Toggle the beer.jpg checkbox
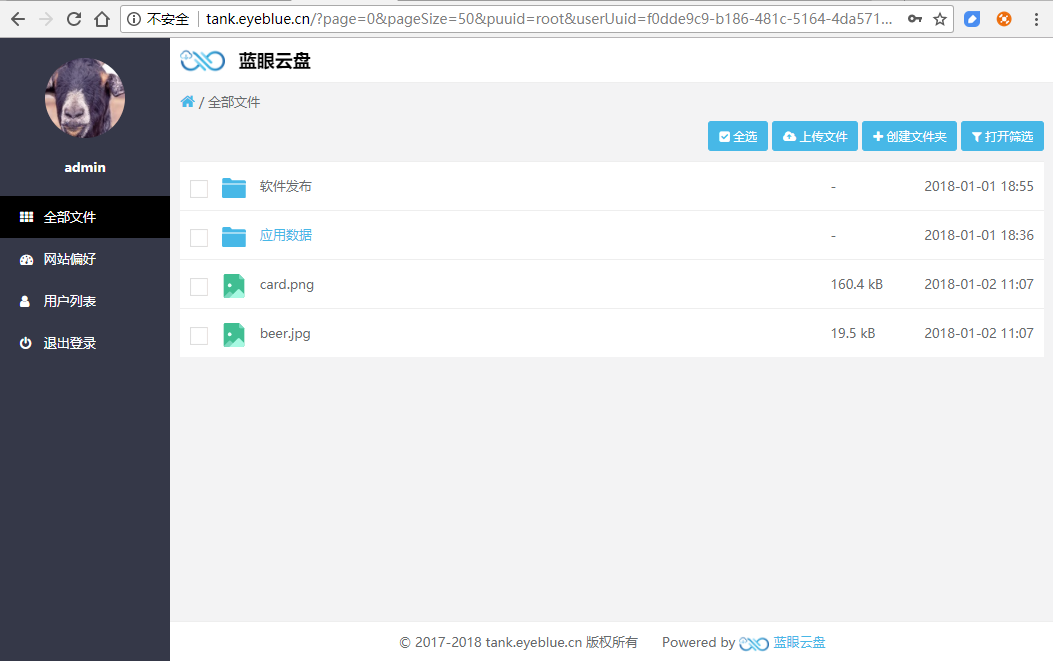Viewport: 1053px width, 661px height. [x=199, y=335]
